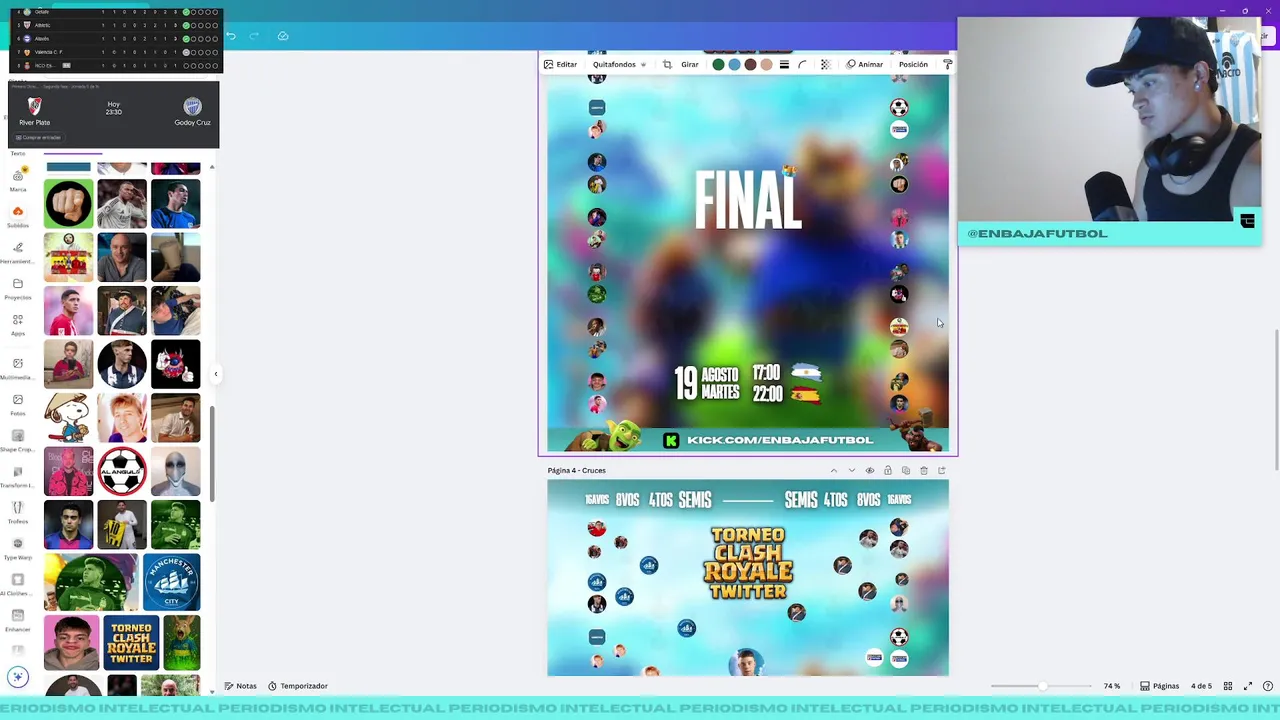Open the Marca brand panel

[x=18, y=180]
